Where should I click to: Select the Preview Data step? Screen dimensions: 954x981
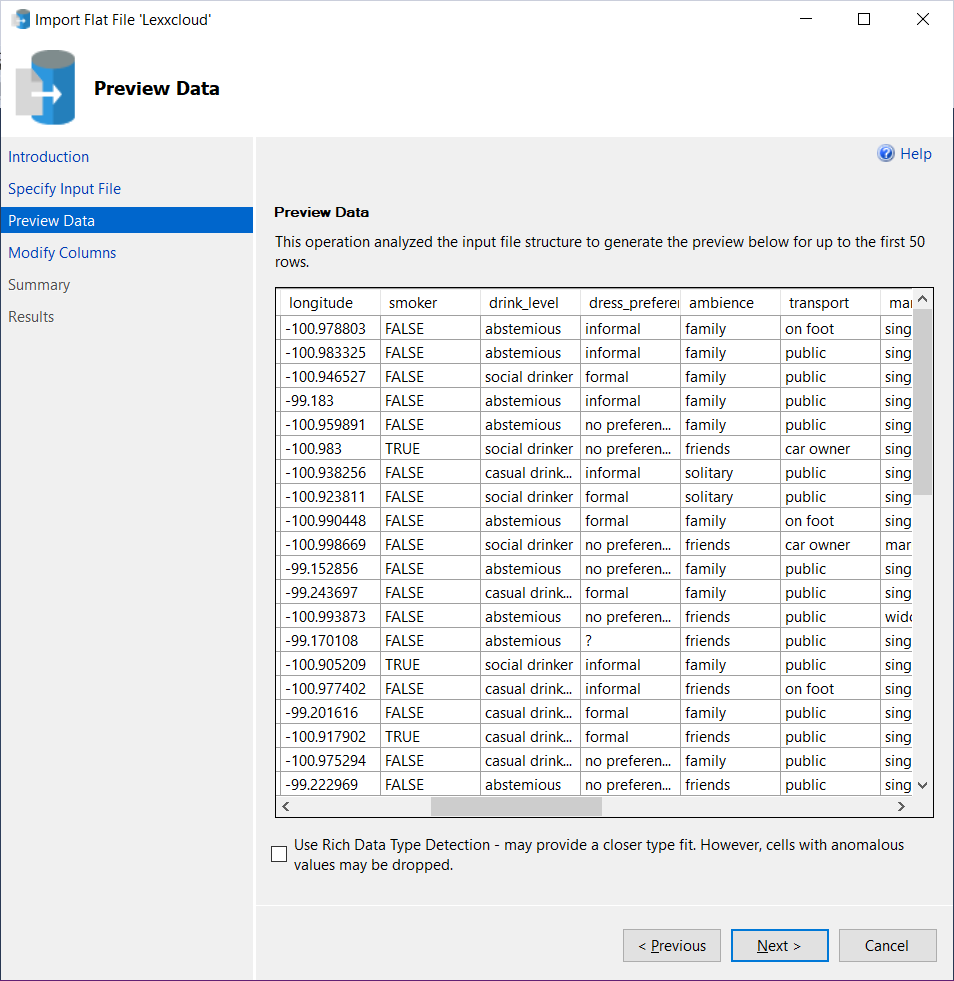pos(127,220)
